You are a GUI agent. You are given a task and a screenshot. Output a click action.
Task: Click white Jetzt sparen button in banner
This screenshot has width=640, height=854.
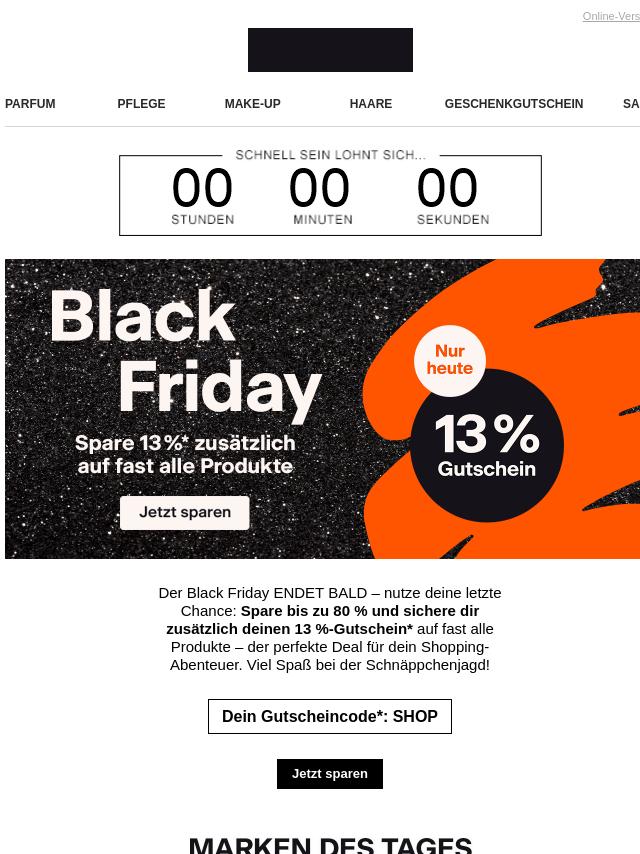[x=185, y=513]
